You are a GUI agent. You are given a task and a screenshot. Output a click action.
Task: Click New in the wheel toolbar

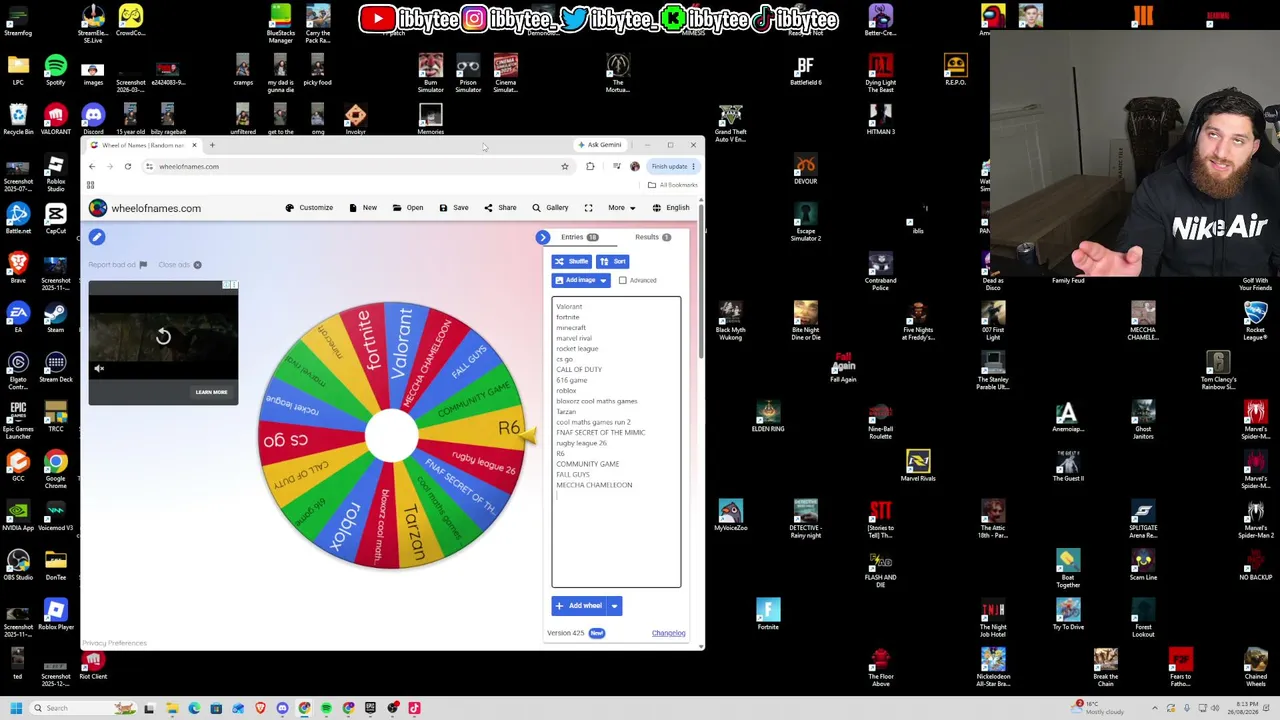tap(363, 208)
